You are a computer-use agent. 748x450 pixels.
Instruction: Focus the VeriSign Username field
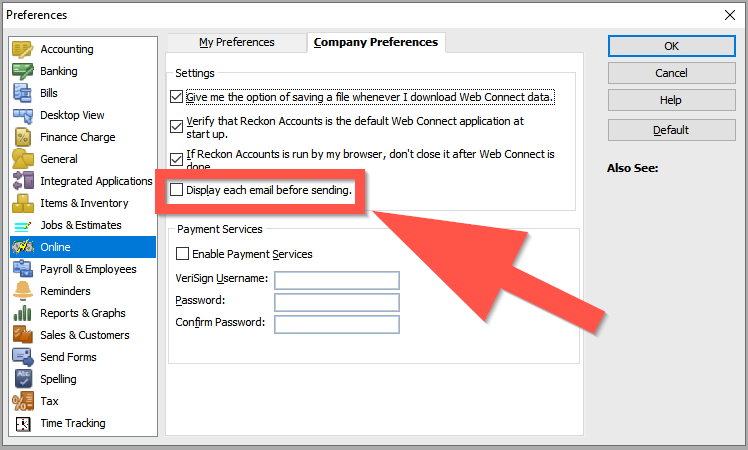click(337, 280)
